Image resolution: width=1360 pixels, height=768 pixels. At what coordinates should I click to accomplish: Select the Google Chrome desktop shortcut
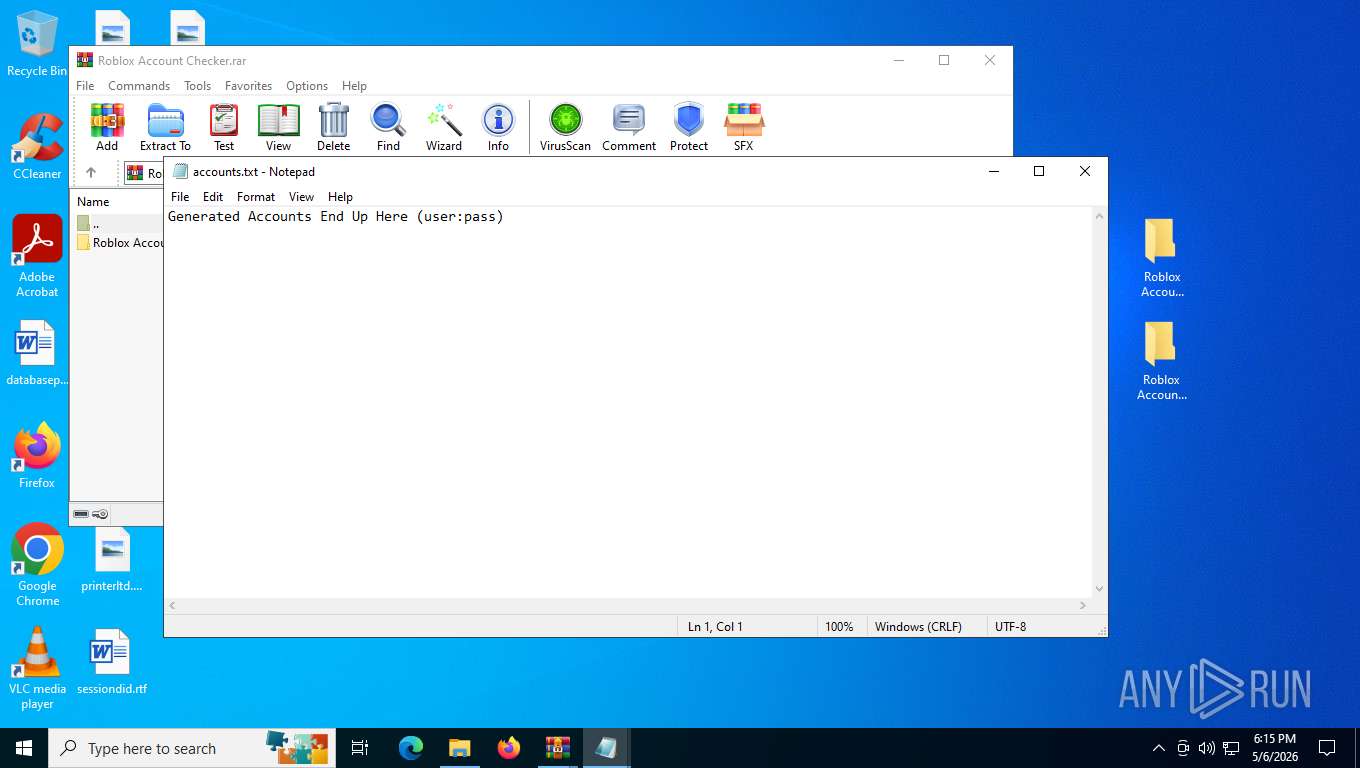pyautogui.click(x=37, y=565)
